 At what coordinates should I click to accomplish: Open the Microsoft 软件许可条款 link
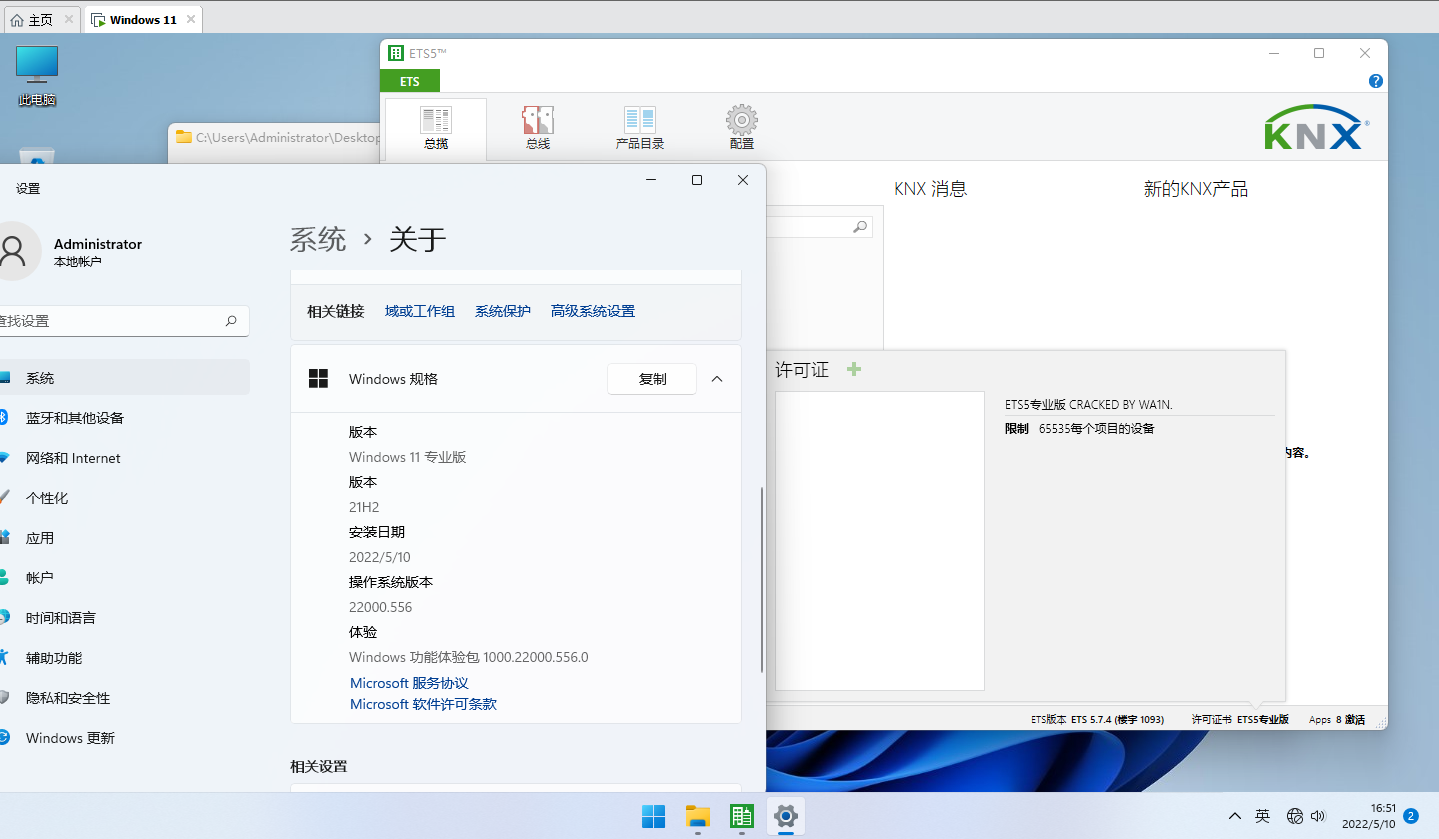[423, 704]
